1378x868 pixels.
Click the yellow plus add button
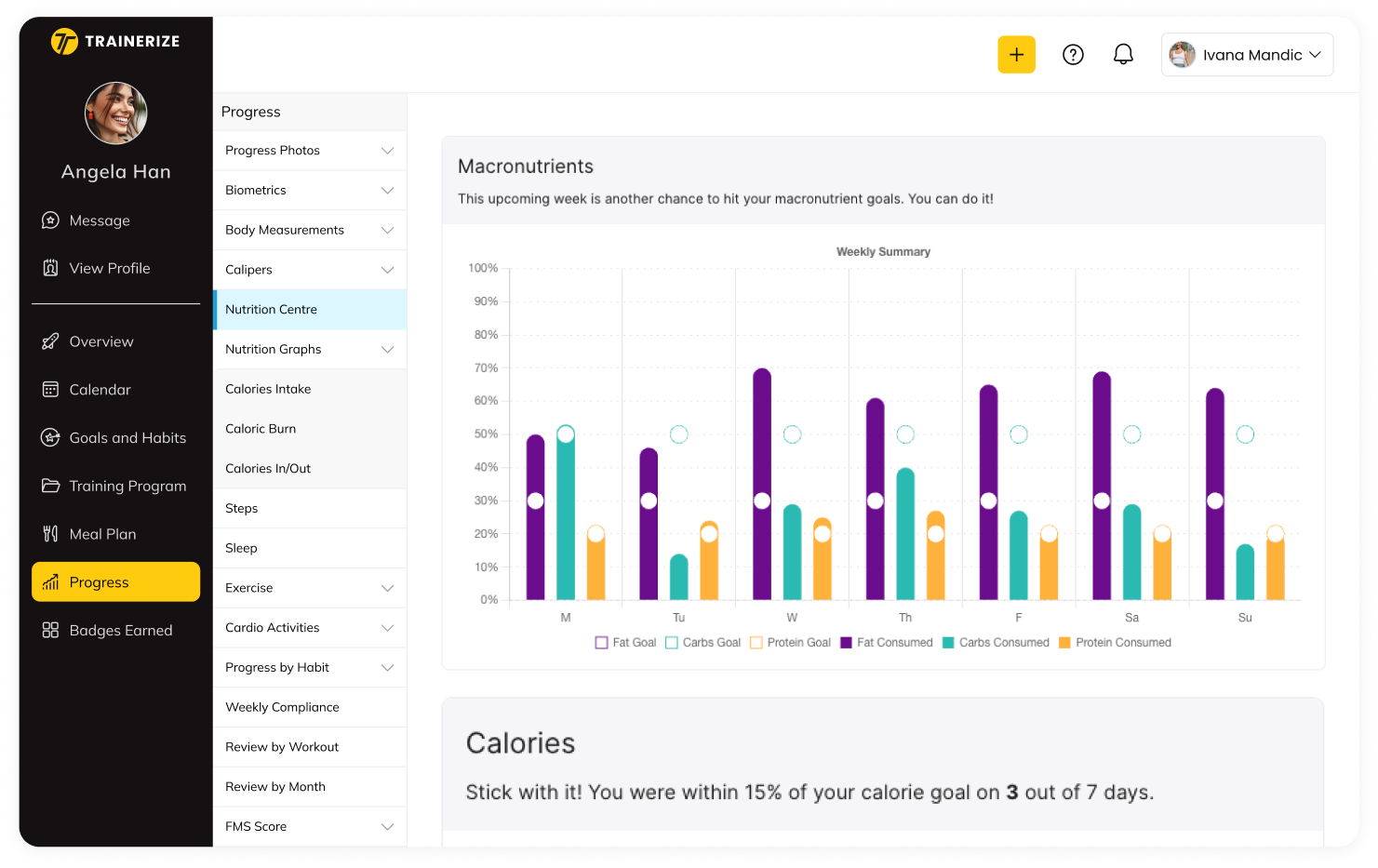1016,55
